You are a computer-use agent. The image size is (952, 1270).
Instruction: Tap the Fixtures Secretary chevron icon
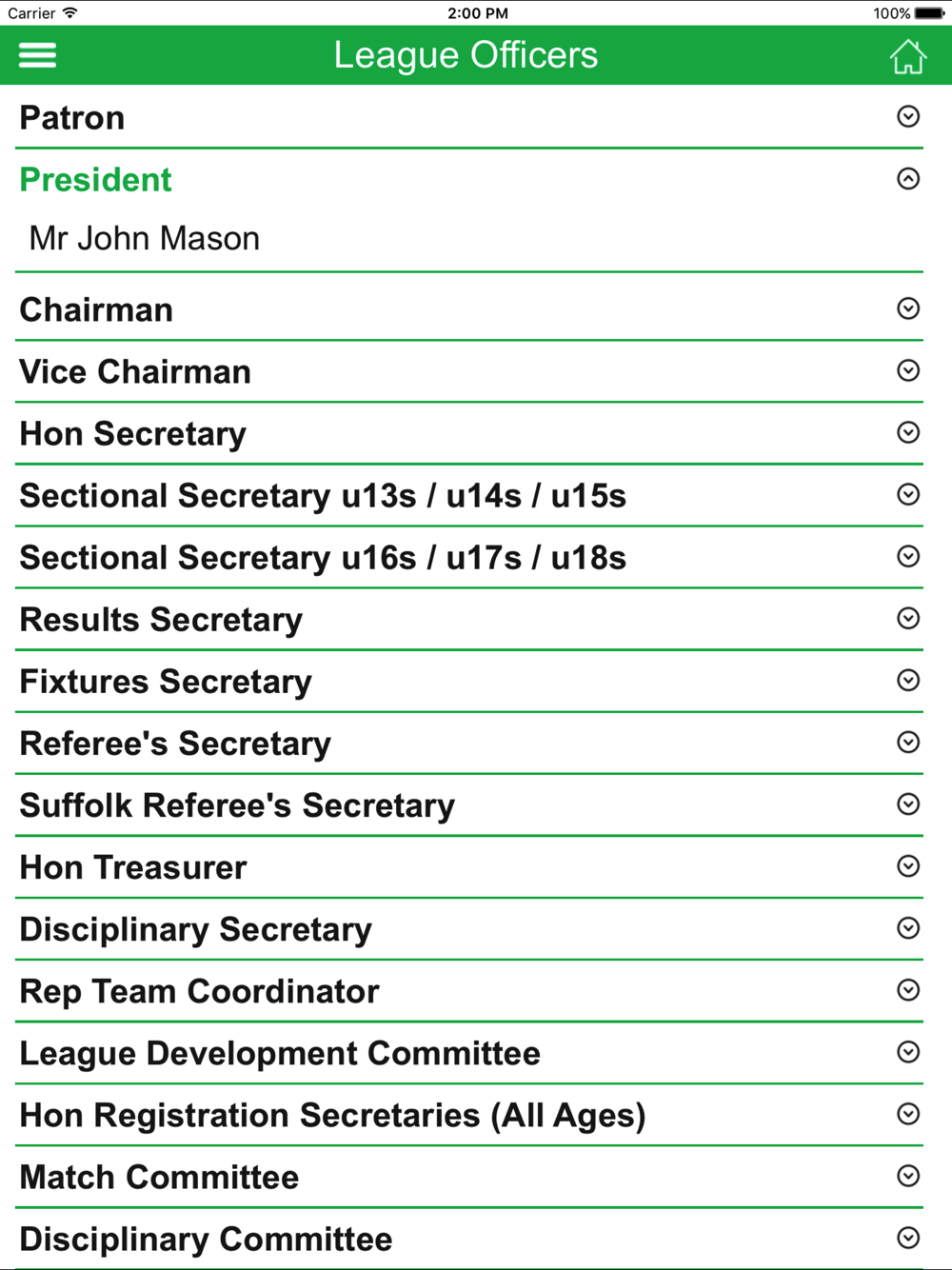[908, 680]
